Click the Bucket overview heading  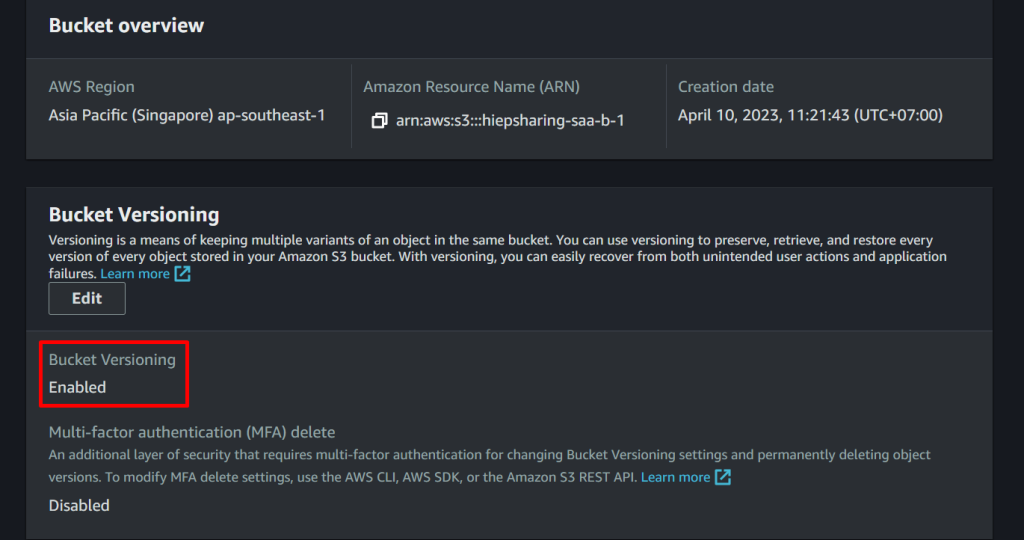coord(126,25)
